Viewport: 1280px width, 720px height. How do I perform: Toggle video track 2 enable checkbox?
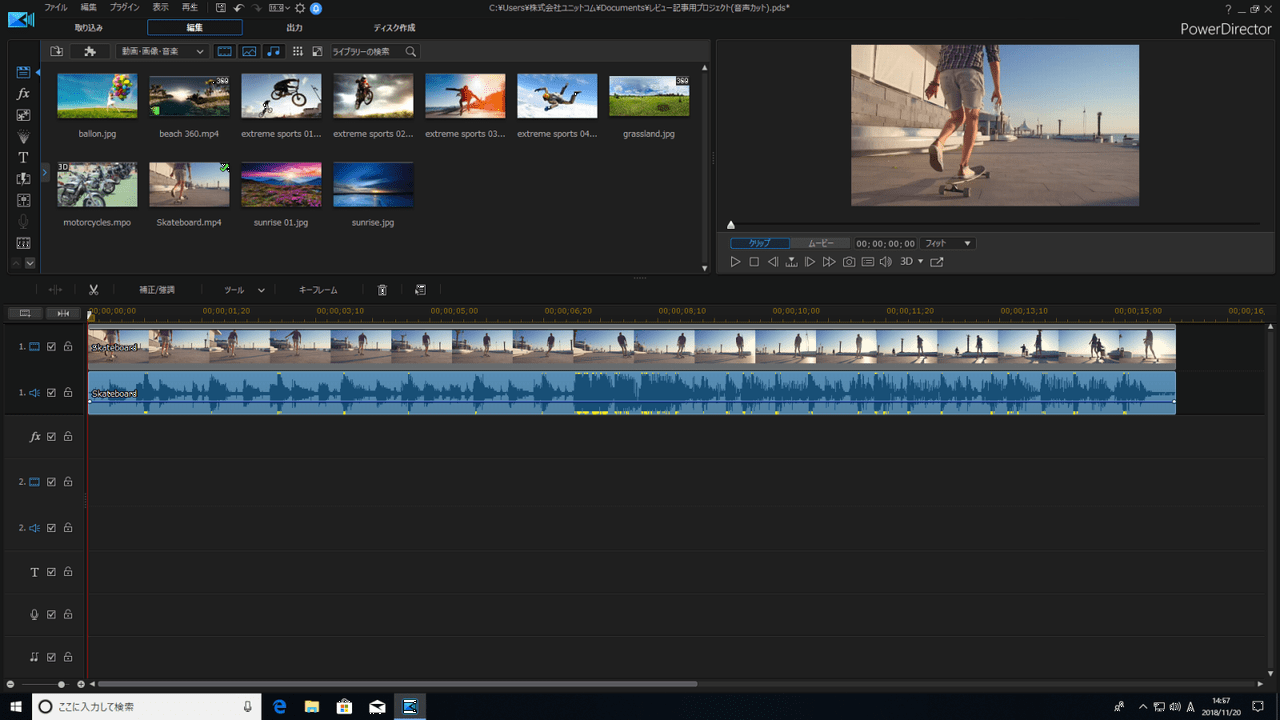click(52, 481)
